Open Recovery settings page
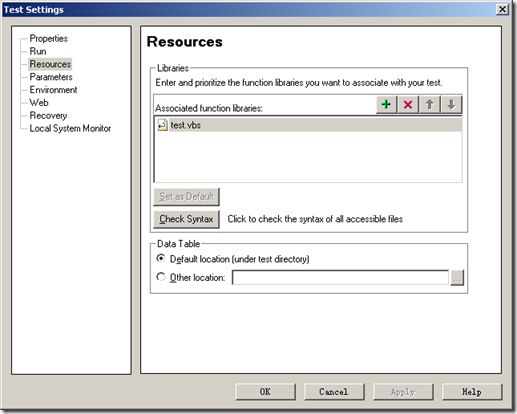 click(48, 115)
